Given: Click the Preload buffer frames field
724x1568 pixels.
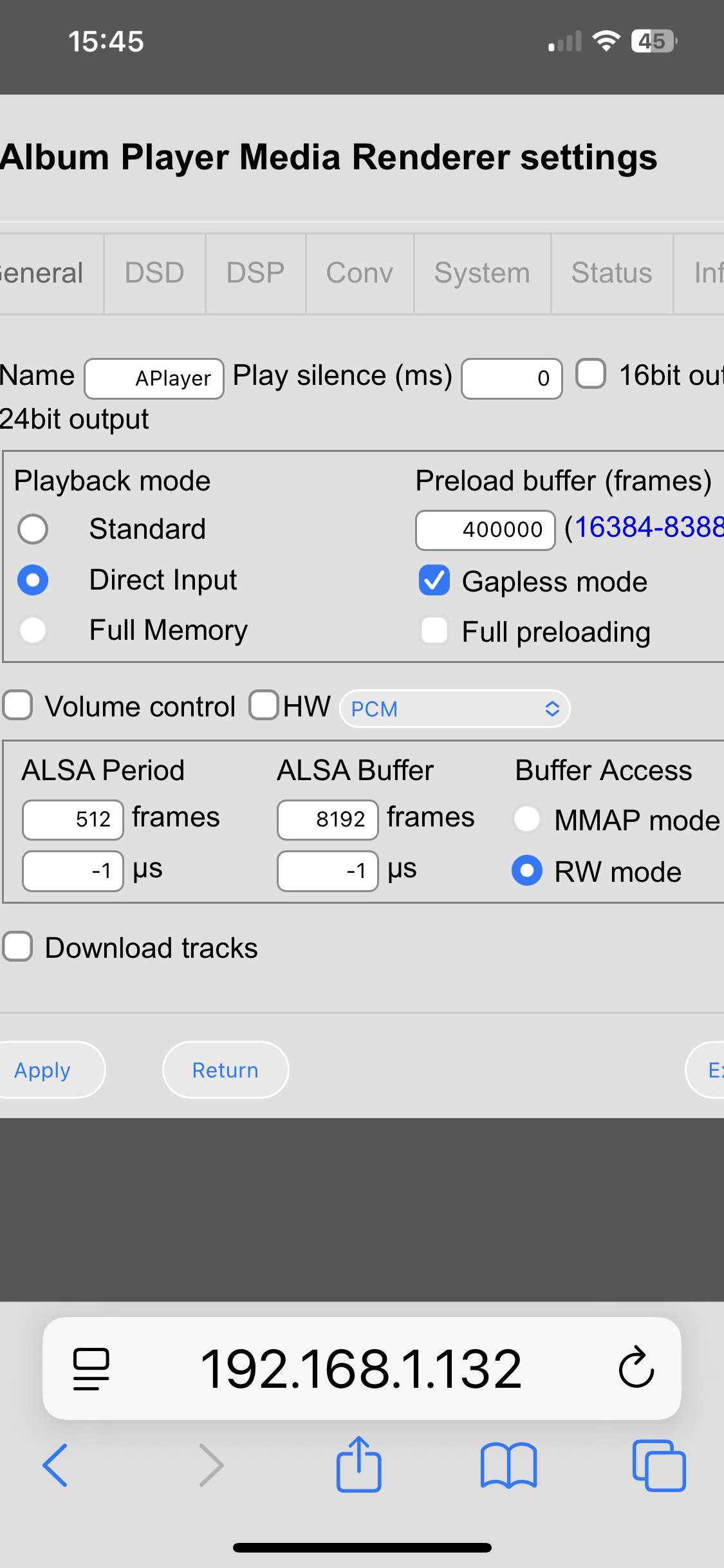Looking at the screenshot, I should click(x=485, y=530).
